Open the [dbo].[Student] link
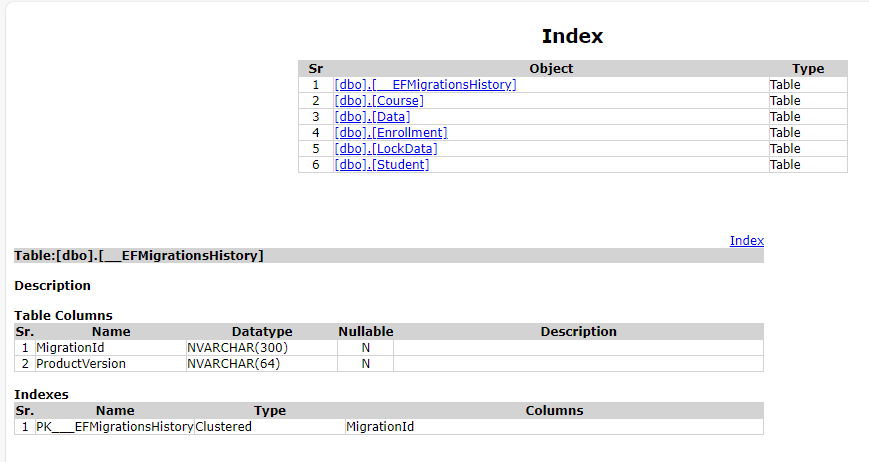 click(x=382, y=165)
